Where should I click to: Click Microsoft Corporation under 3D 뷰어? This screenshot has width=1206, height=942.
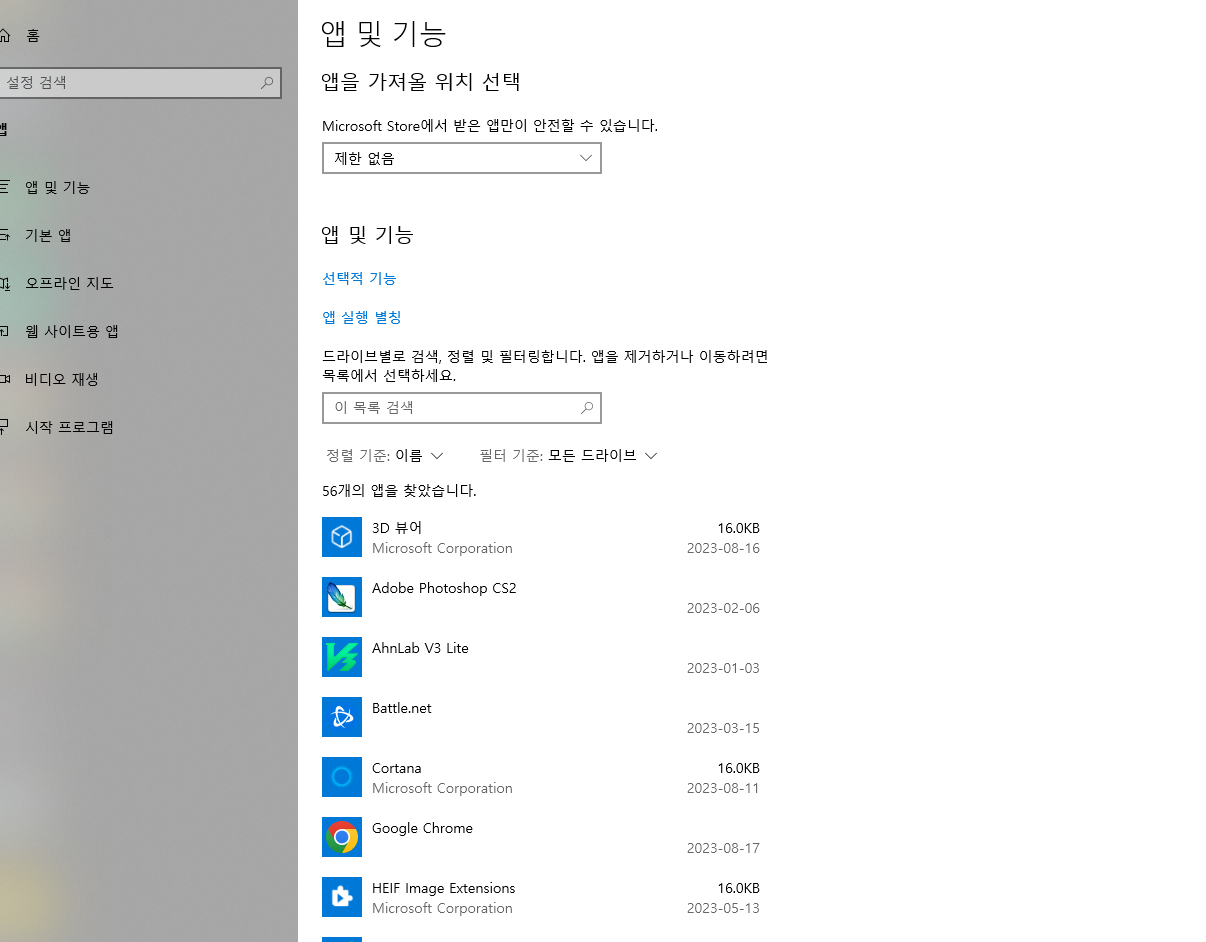[x=442, y=548]
